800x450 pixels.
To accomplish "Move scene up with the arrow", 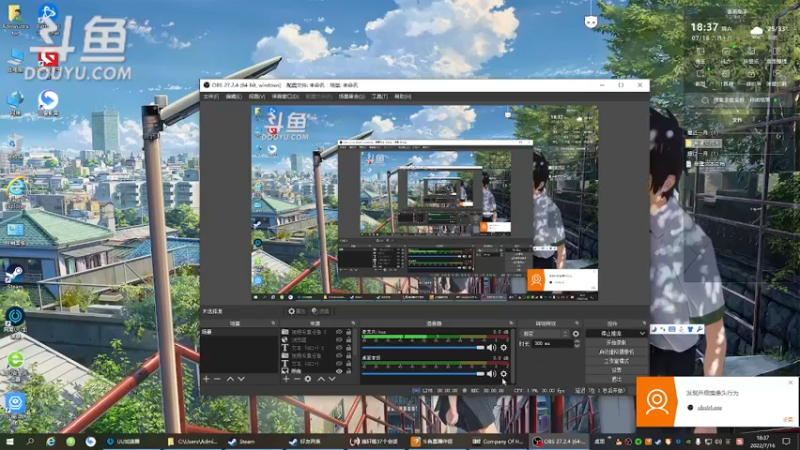I will coord(230,379).
